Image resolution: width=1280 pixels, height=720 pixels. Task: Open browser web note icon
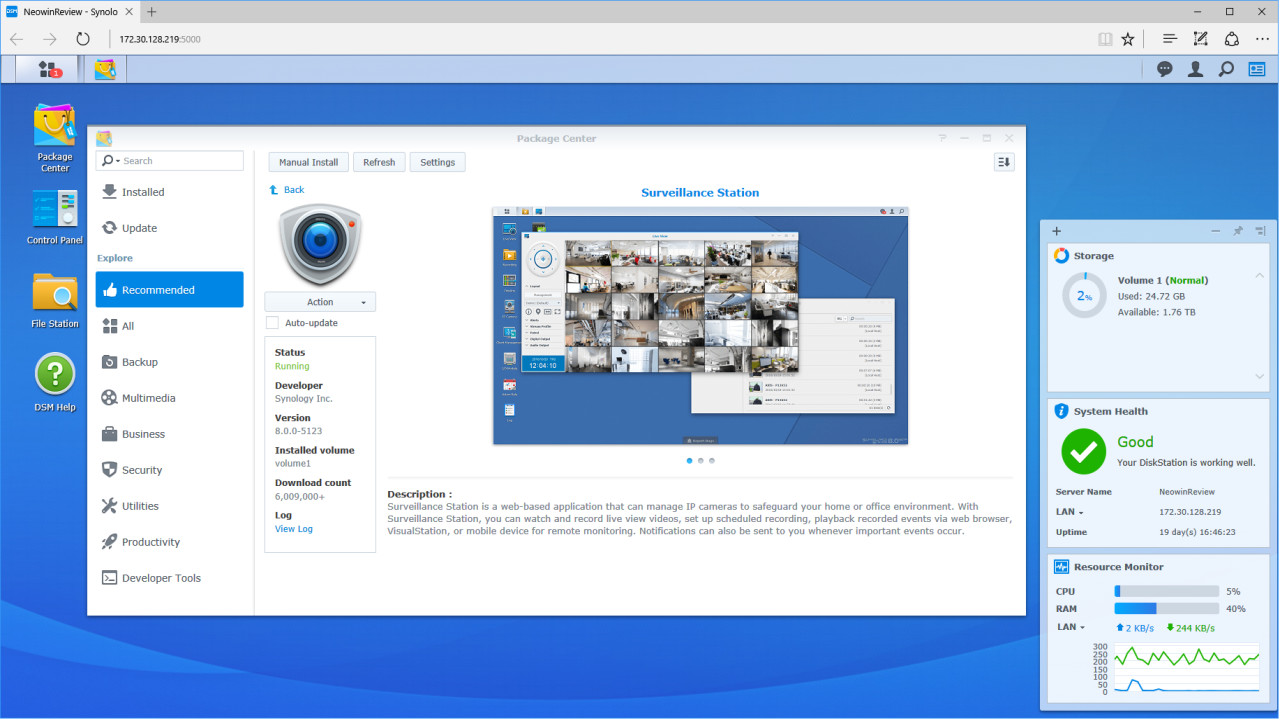(x=1201, y=39)
